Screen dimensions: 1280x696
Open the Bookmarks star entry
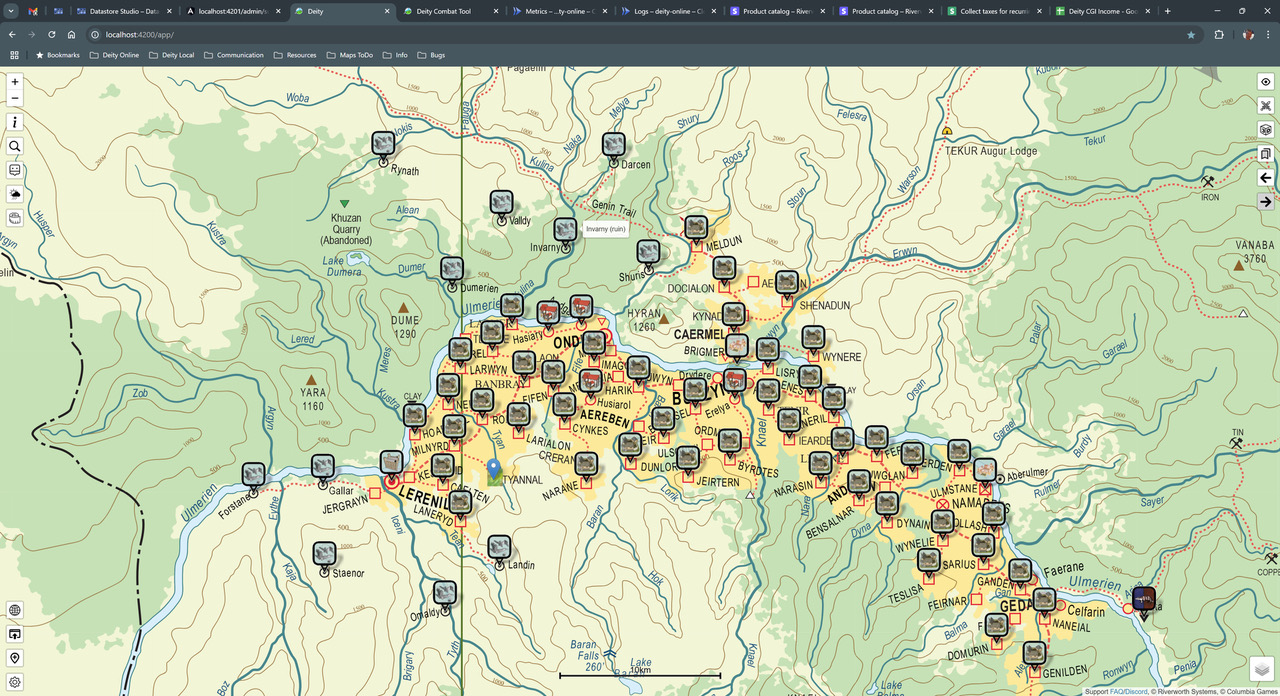(x=58, y=55)
